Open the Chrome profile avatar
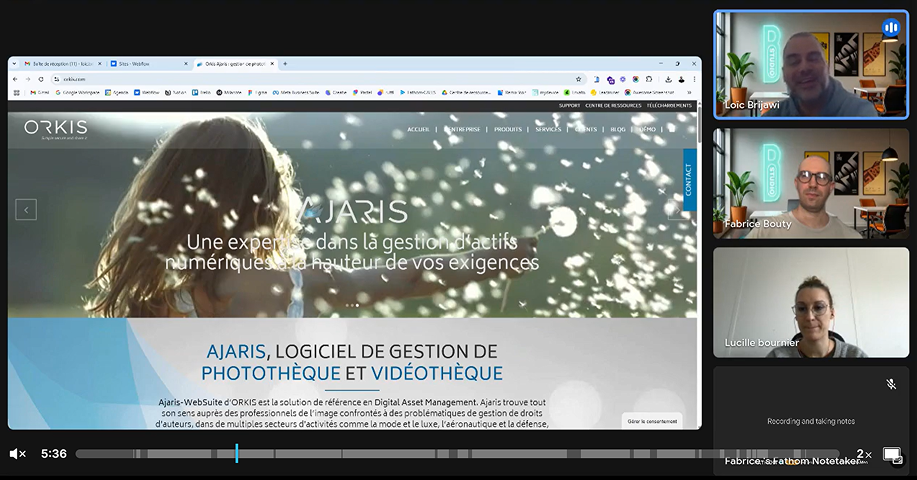The height and width of the screenshot is (480, 917). point(681,79)
